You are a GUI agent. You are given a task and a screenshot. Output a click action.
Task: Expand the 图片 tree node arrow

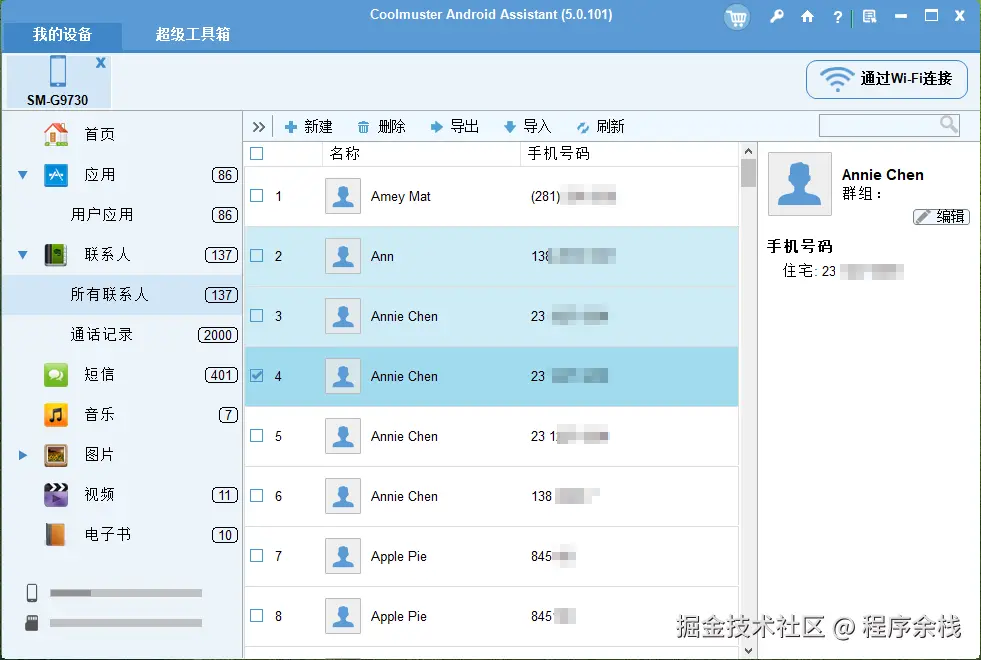point(23,455)
